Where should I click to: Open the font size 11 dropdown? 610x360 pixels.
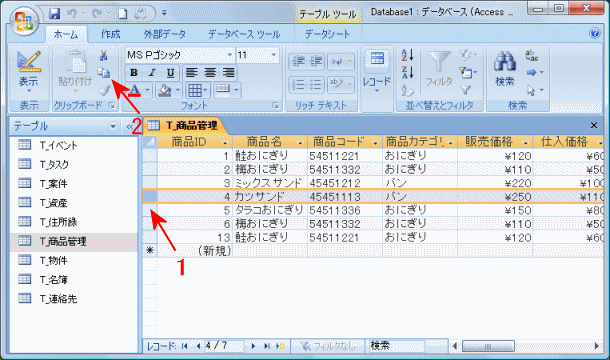click(x=274, y=55)
